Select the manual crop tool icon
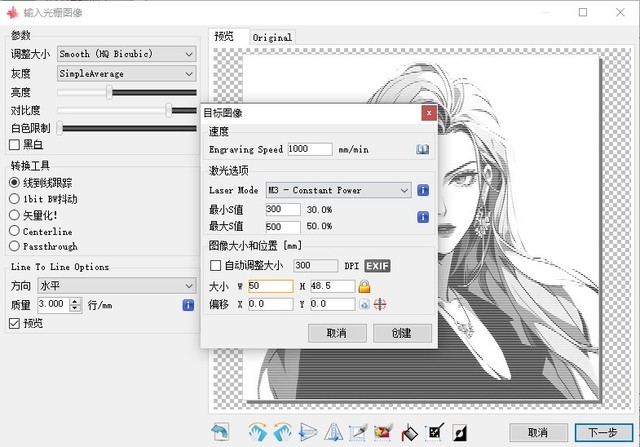The width and height of the screenshot is (640, 447). (358, 432)
